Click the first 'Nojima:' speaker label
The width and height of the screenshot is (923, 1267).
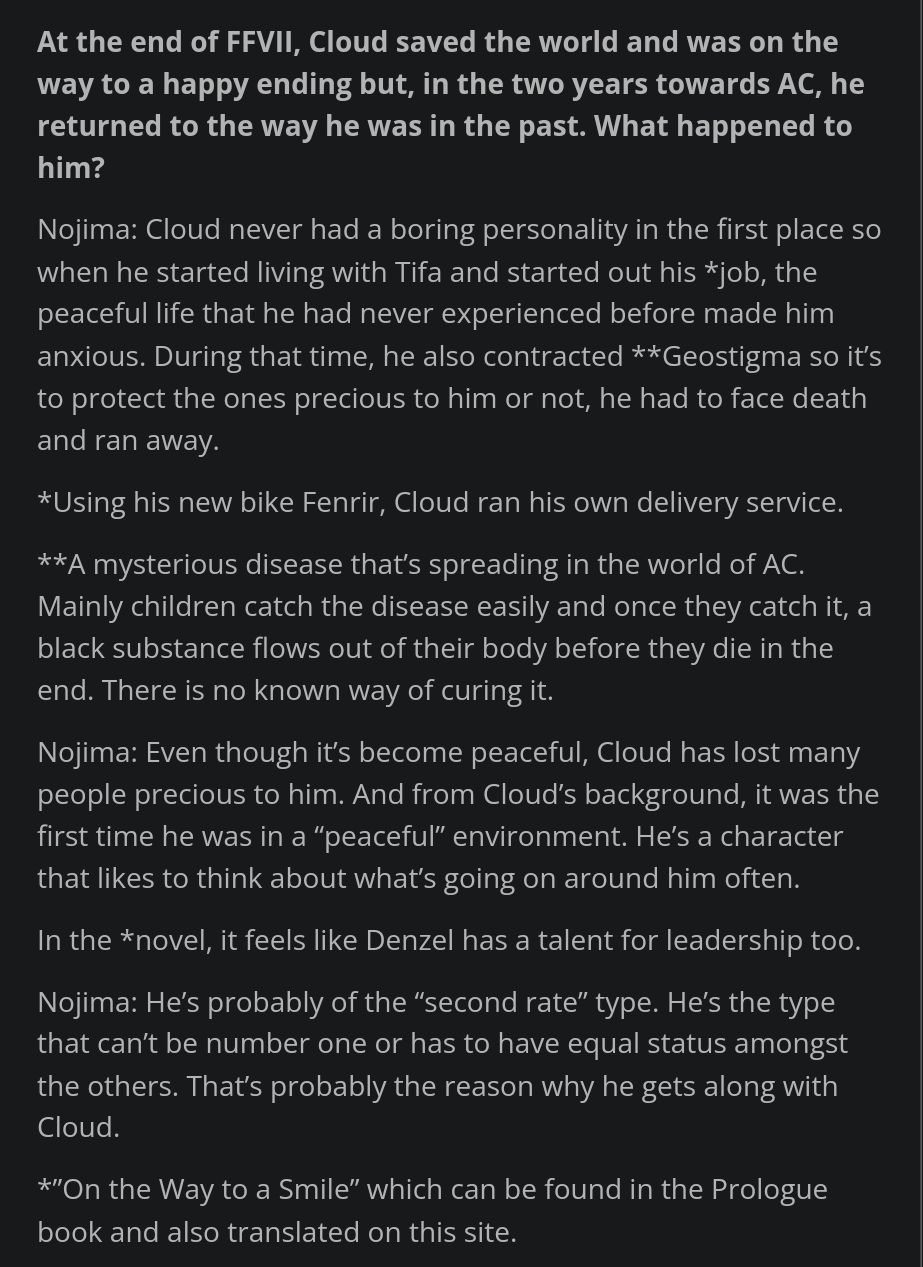pyautogui.click(x=87, y=230)
